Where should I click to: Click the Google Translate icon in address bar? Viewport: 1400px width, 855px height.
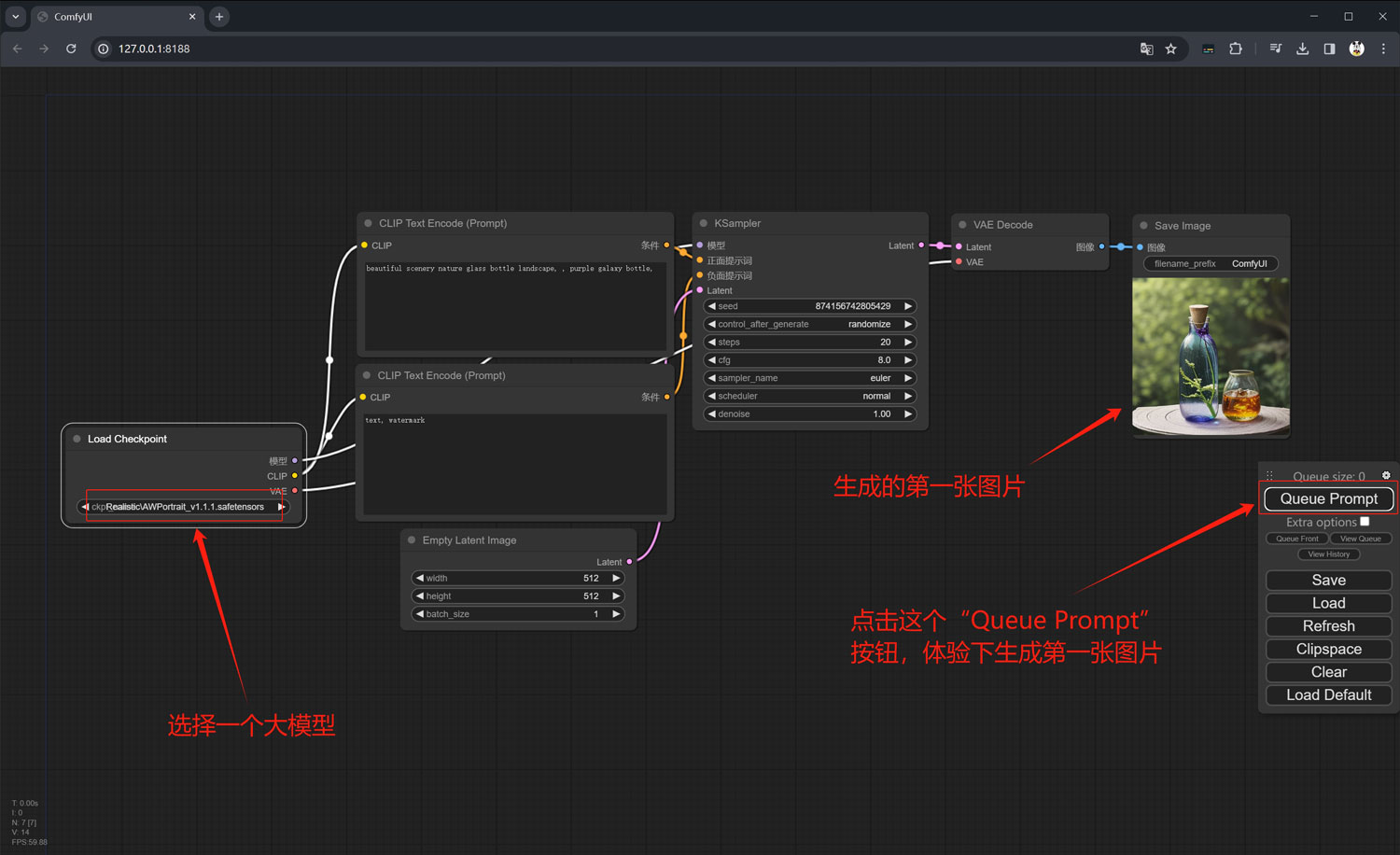pos(1147,49)
